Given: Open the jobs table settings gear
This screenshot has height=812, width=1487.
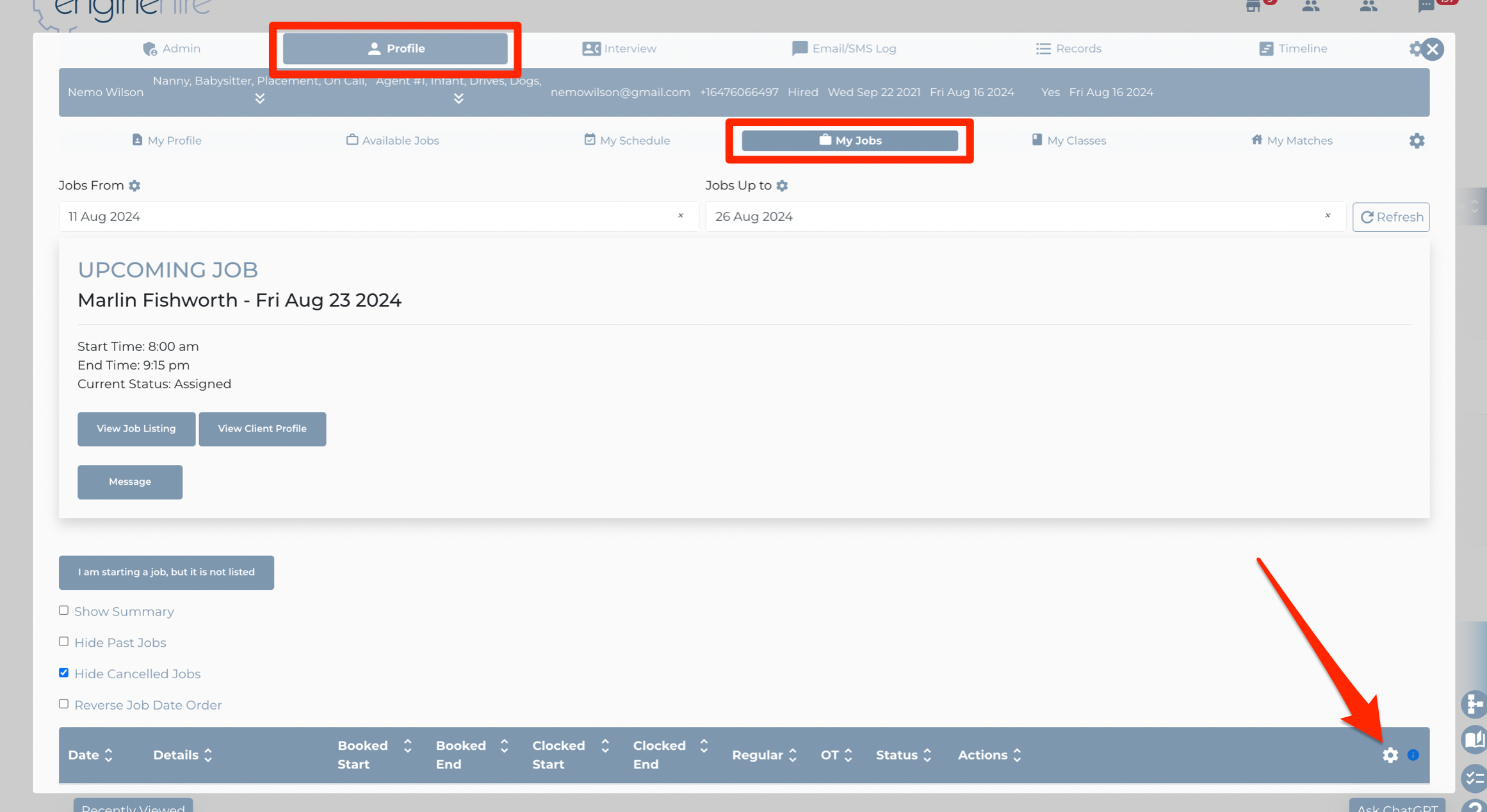Looking at the screenshot, I should click(1390, 755).
